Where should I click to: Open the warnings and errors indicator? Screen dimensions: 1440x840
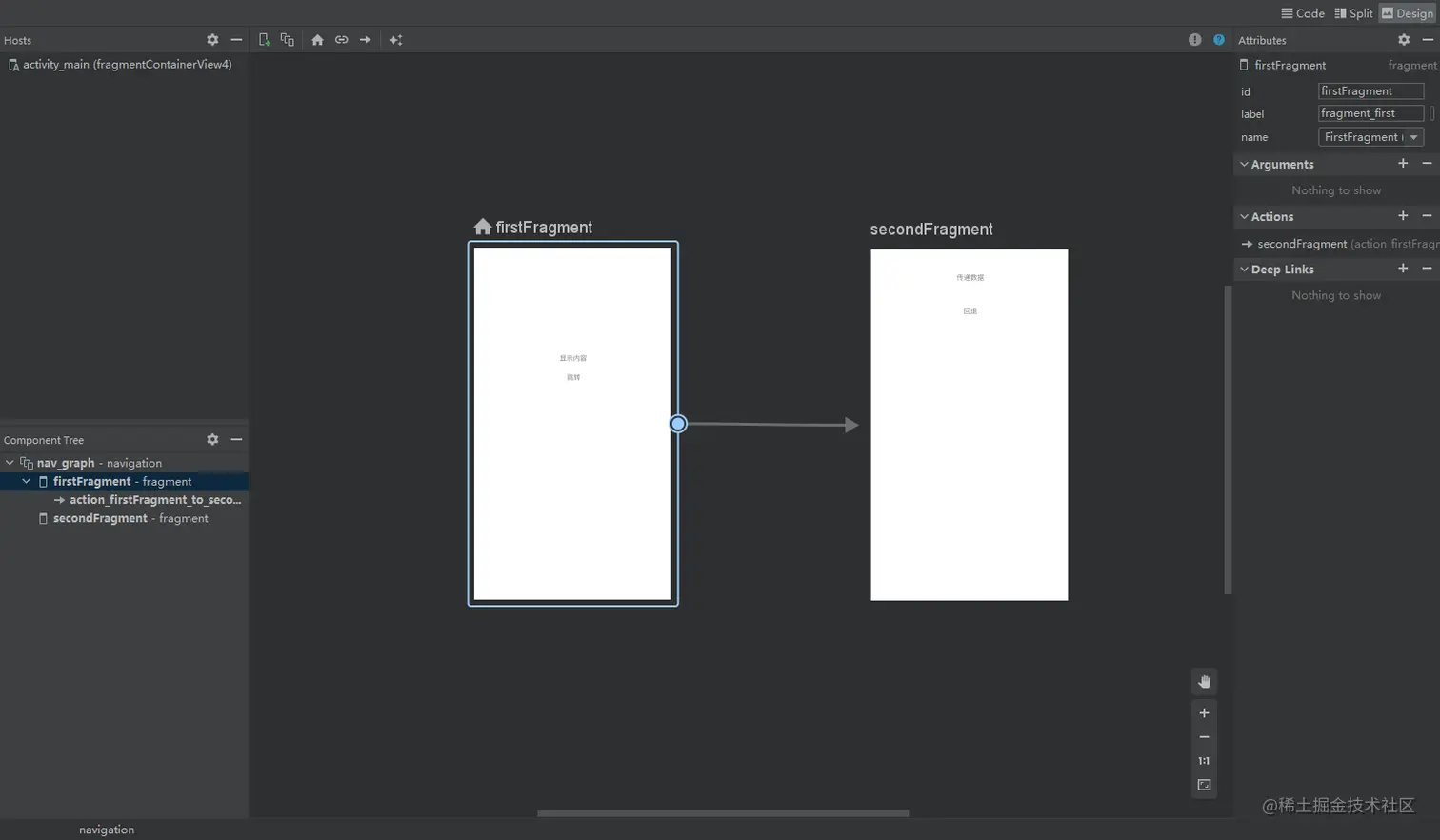click(1194, 40)
